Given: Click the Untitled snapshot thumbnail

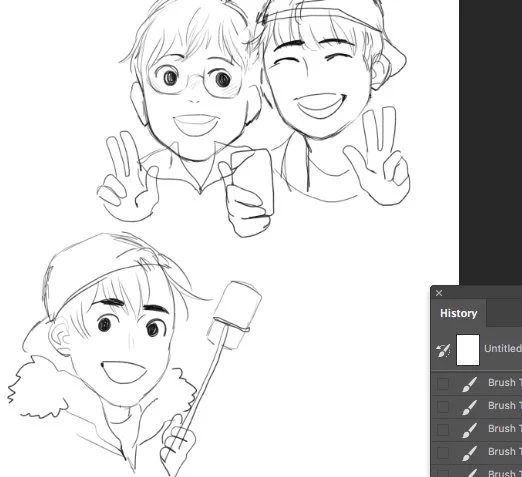Looking at the screenshot, I should (468, 350).
